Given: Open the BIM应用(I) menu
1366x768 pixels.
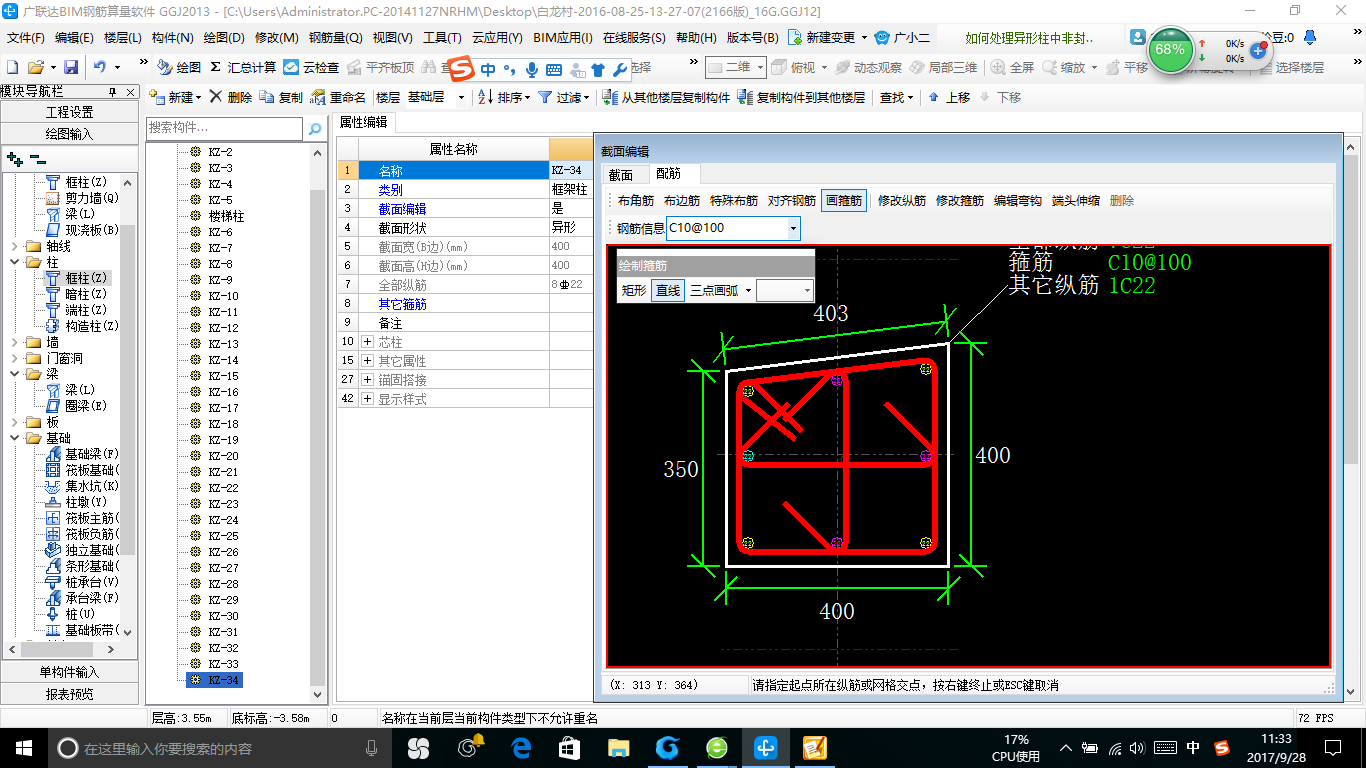Looking at the screenshot, I should [563, 37].
